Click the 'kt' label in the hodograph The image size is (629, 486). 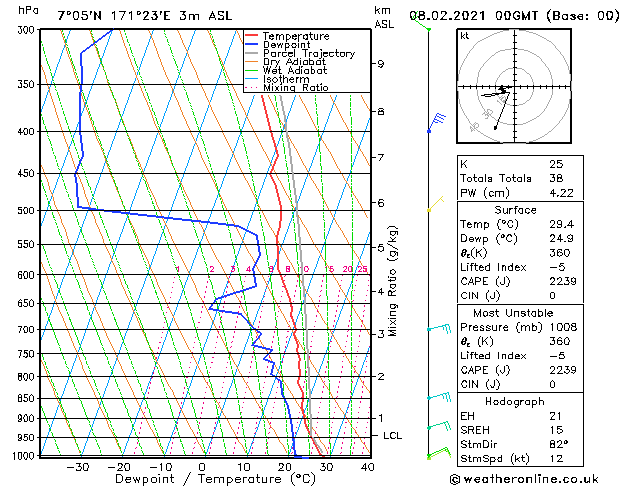[465, 36]
